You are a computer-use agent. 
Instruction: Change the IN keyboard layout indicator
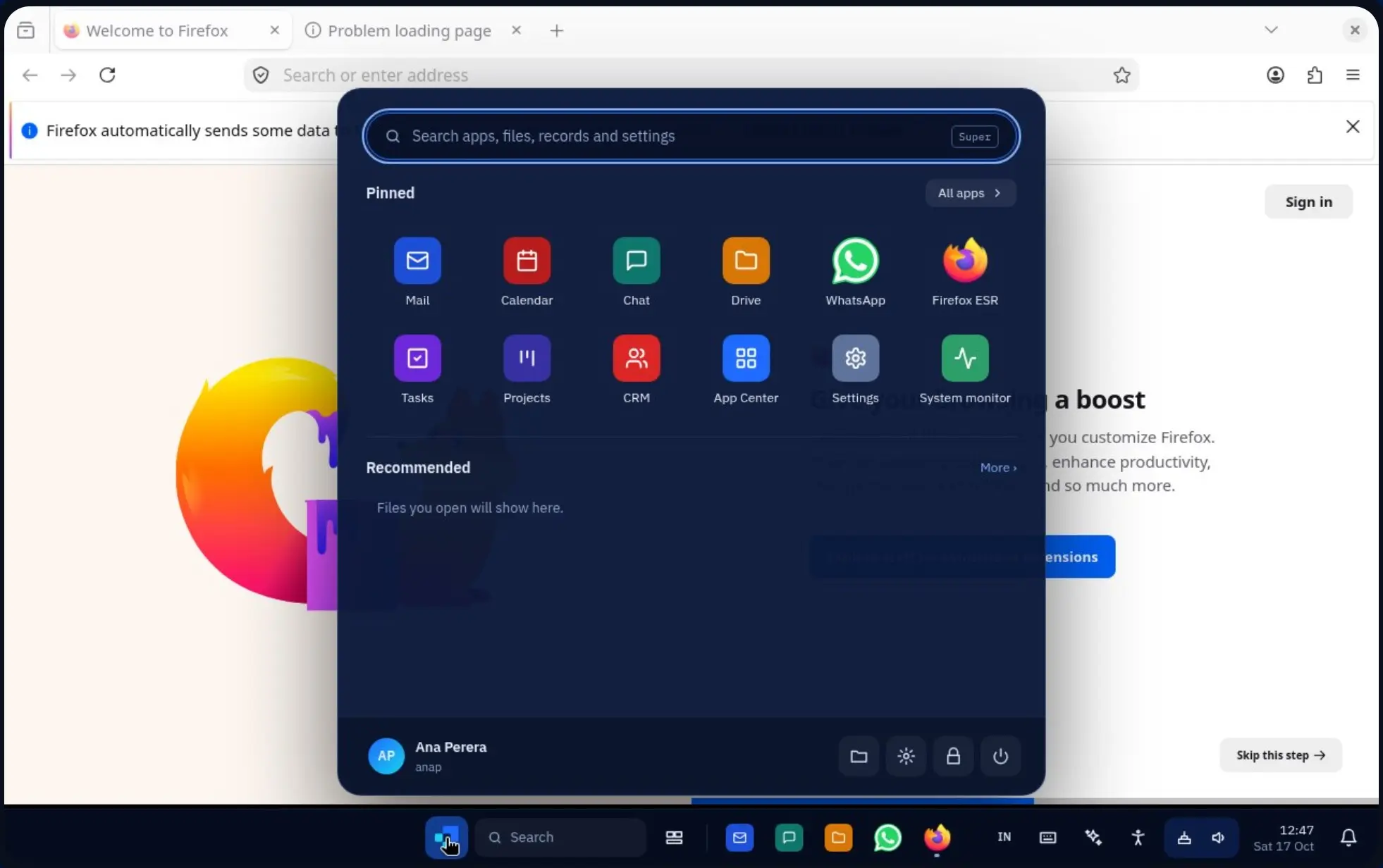click(x=1004, y=837)
